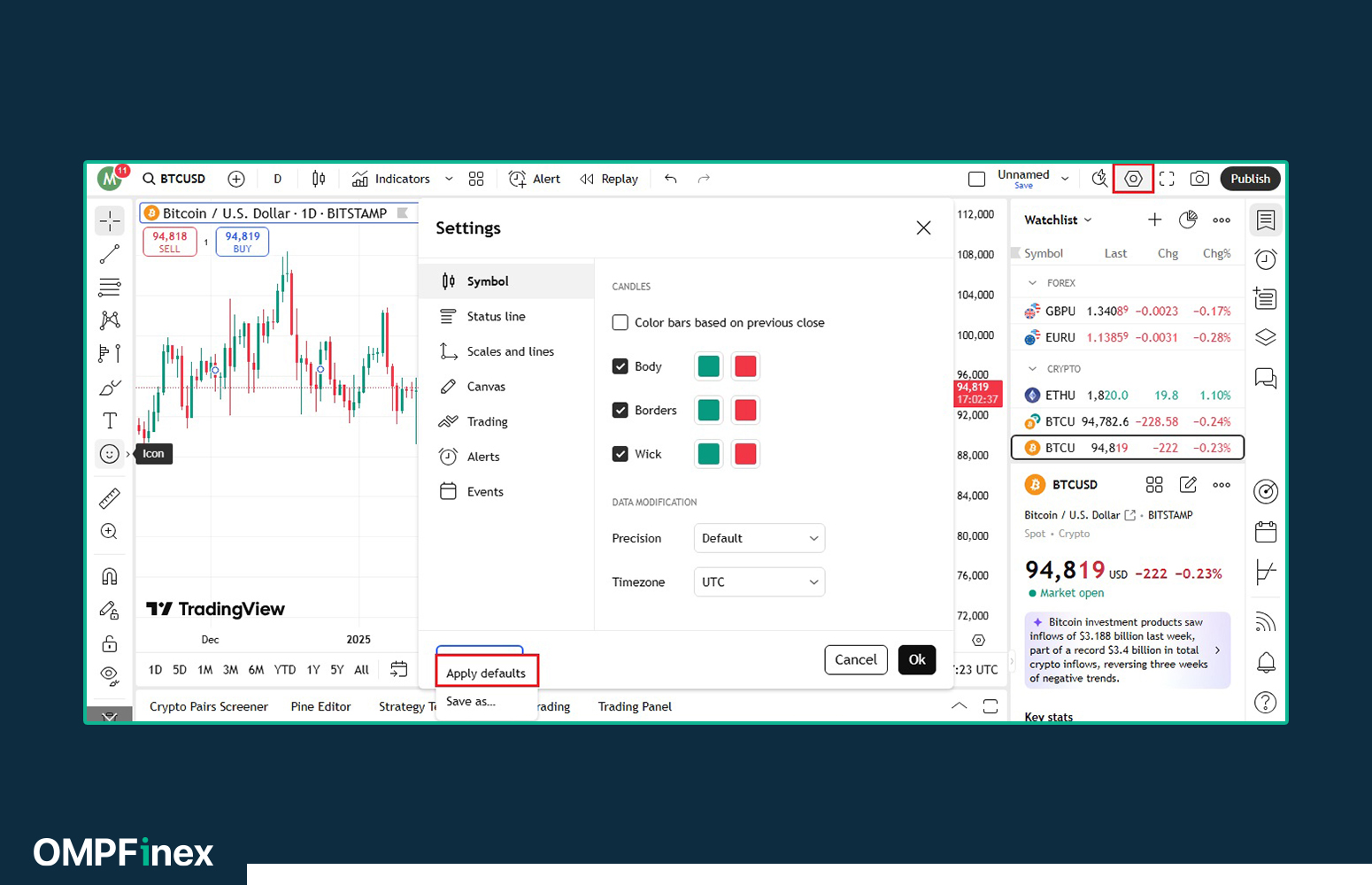Open the quick search bulb icon

[1099, 179]
